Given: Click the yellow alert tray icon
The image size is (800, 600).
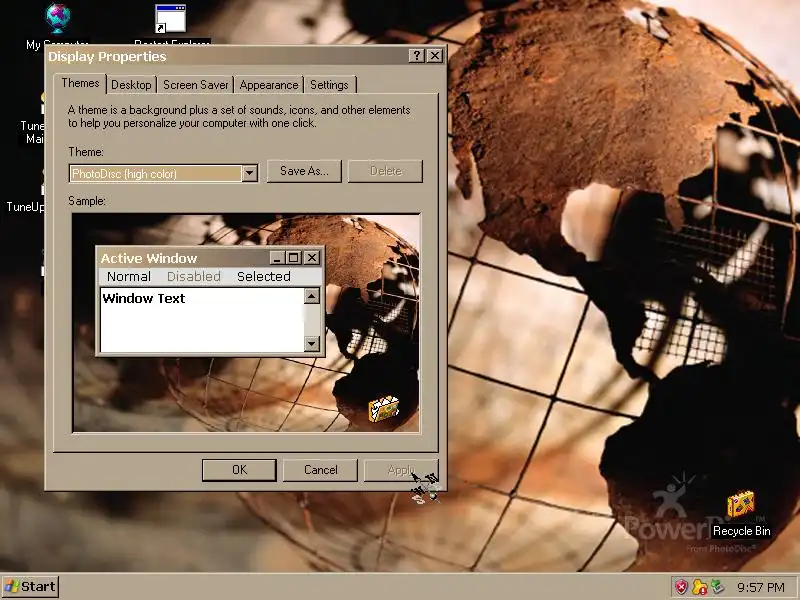Looking at the screenshot, I should coord(699,587).
